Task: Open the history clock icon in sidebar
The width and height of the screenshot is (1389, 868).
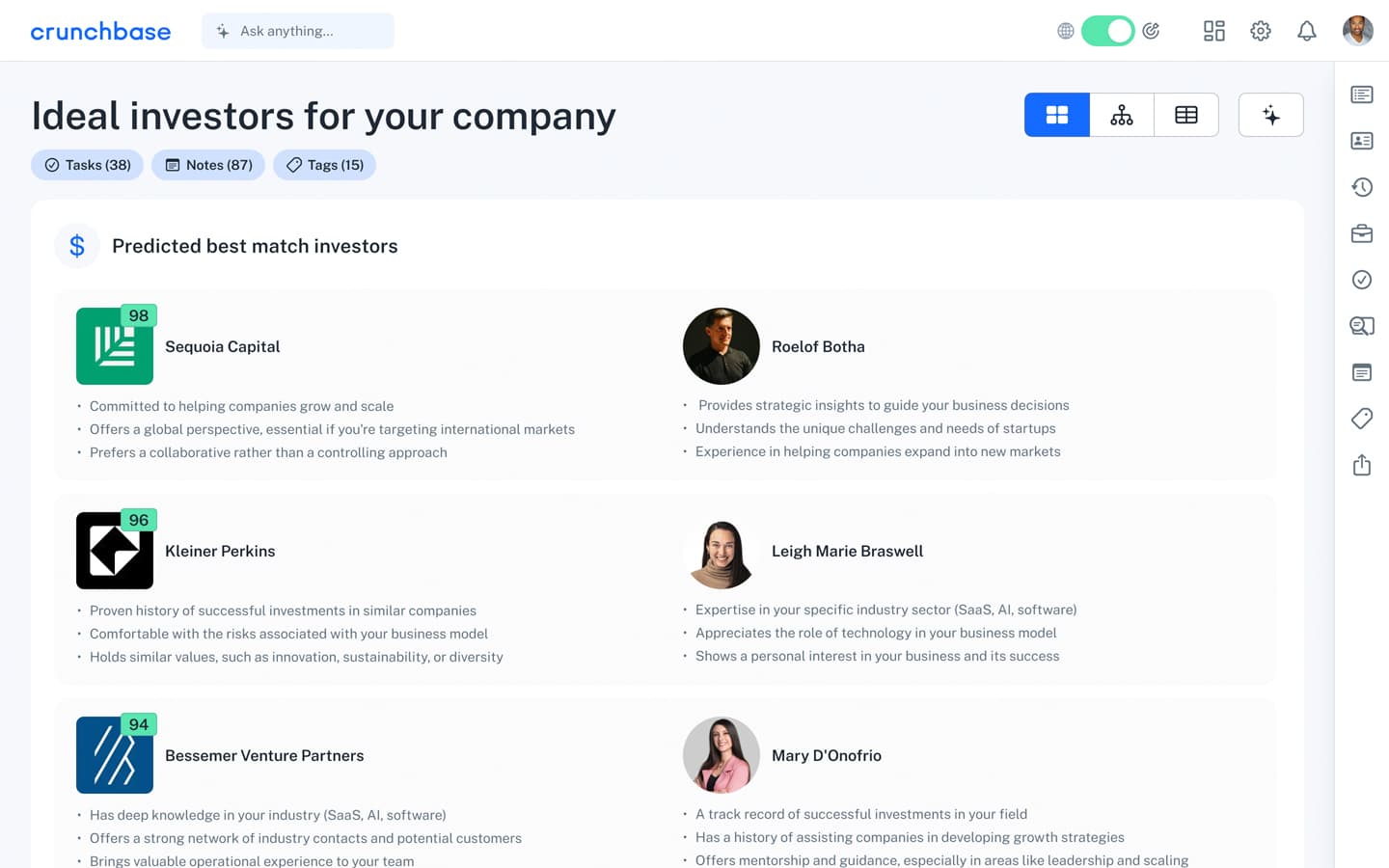Action: tap(1362, 187)
